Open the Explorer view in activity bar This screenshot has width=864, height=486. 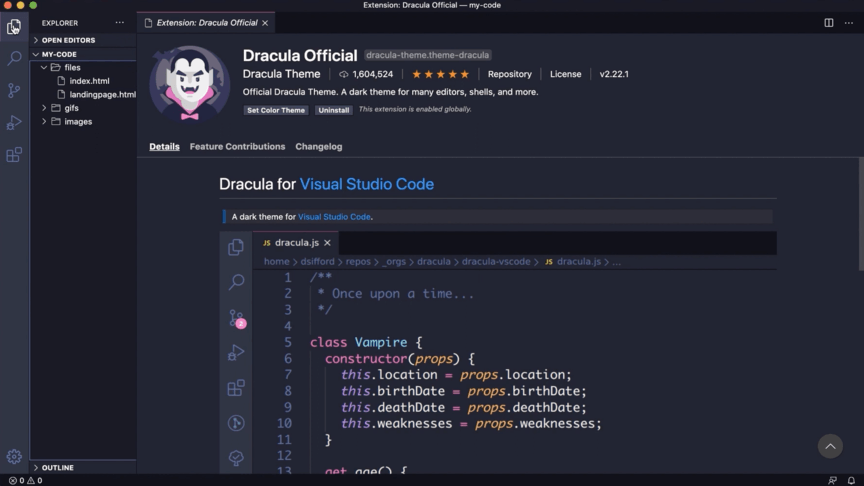[14, 26]
